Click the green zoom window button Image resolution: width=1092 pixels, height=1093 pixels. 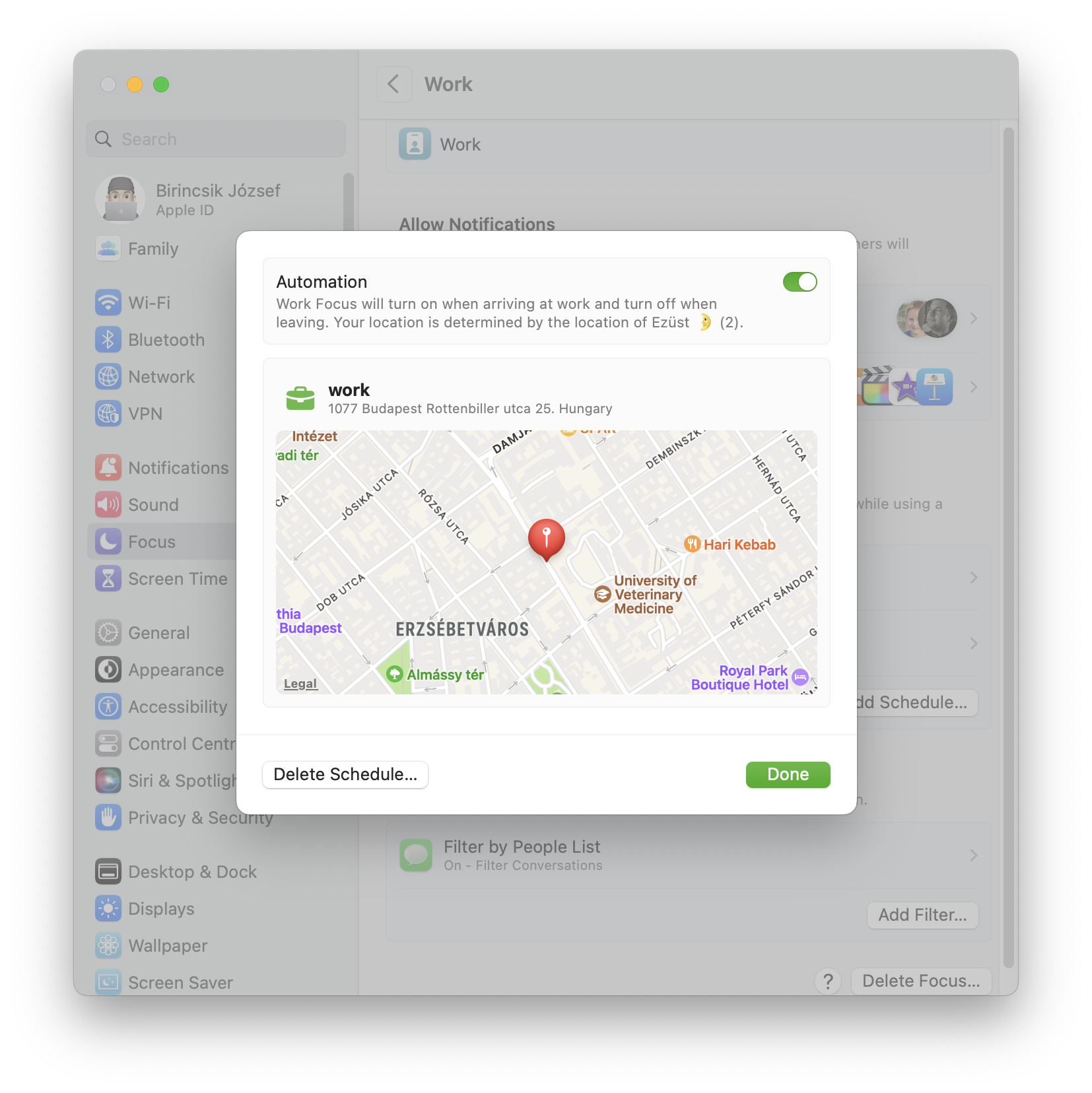(161, 84)
